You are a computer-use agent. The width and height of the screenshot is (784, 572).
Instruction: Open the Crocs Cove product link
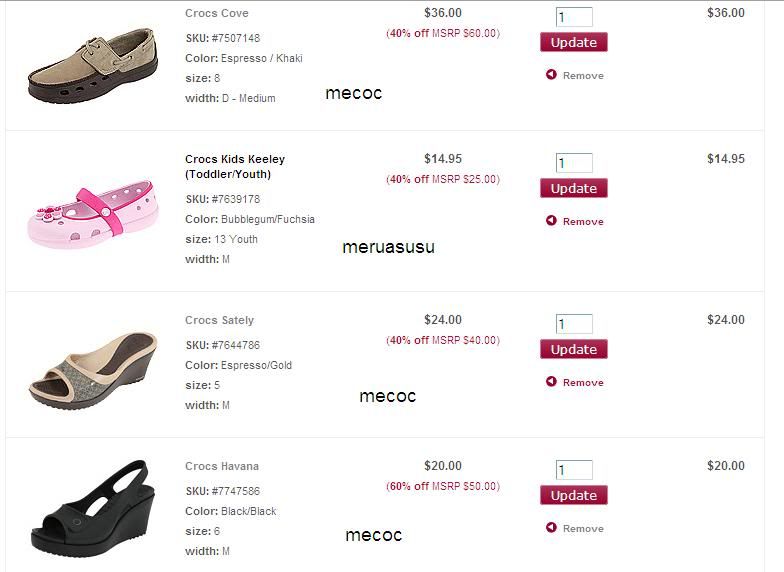[x=217, y=13]
